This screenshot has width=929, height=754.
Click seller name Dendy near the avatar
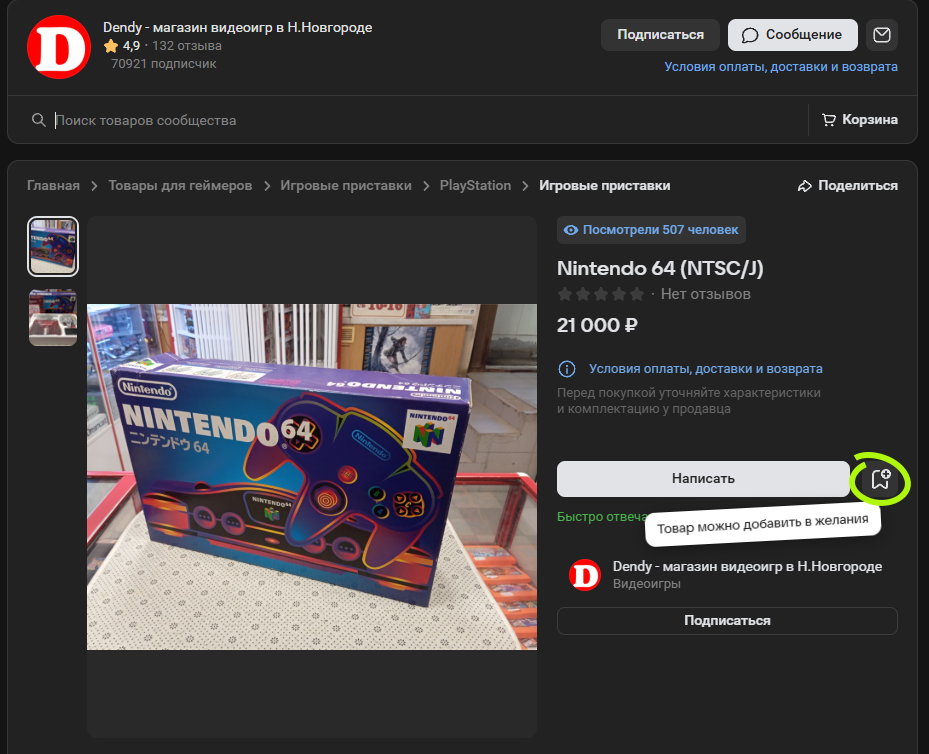747,566
